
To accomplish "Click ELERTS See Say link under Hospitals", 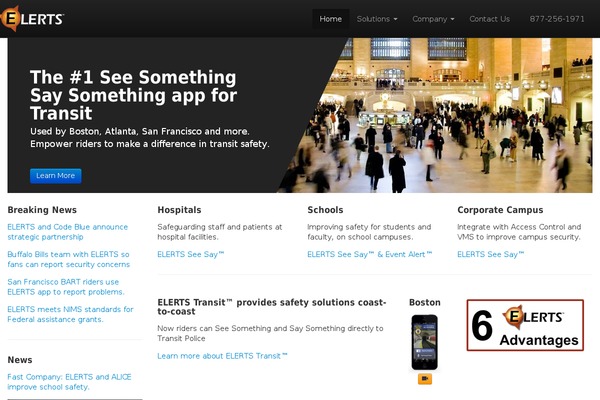I will pos(191,254).
